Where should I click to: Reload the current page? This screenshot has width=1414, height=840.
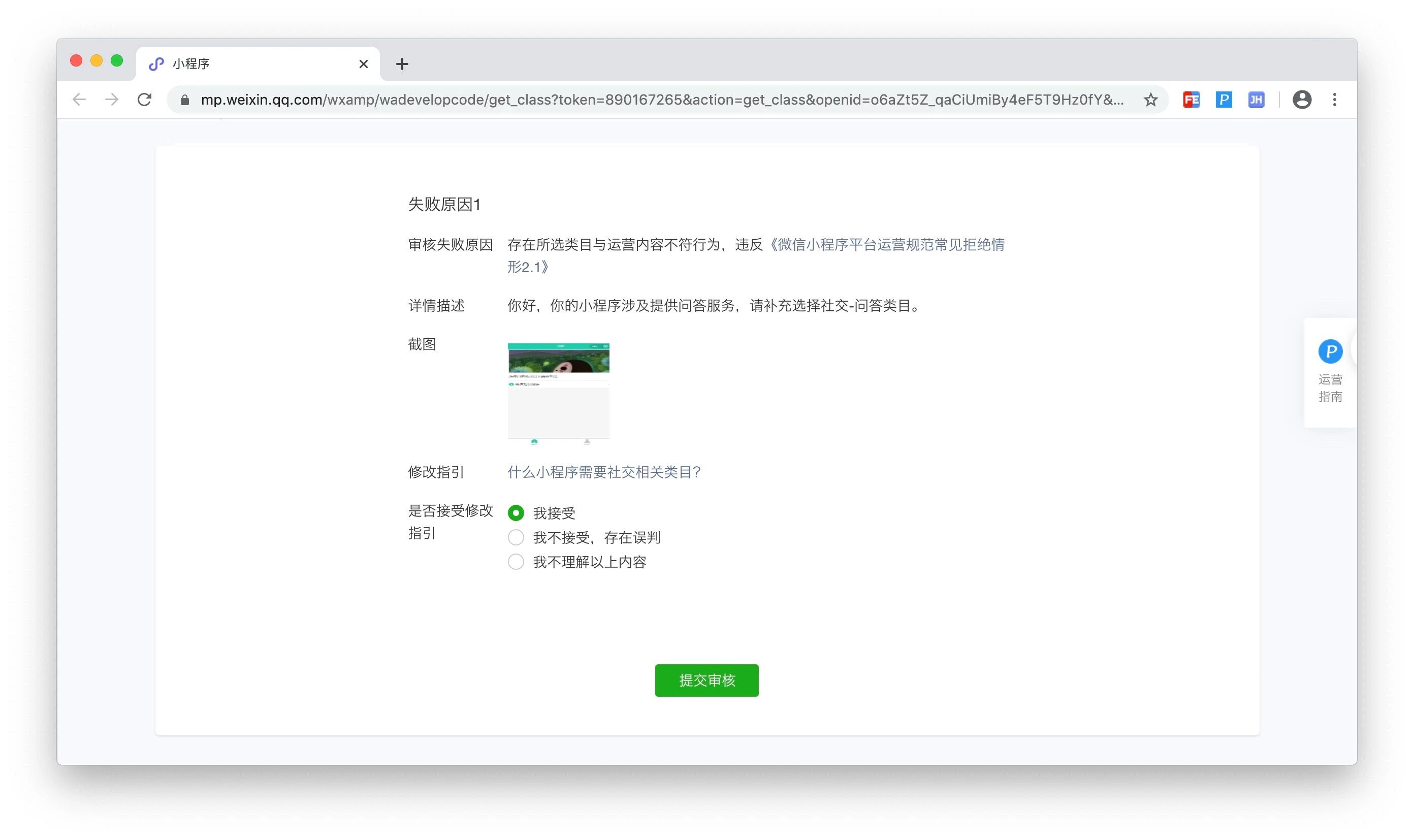point(145,100)
